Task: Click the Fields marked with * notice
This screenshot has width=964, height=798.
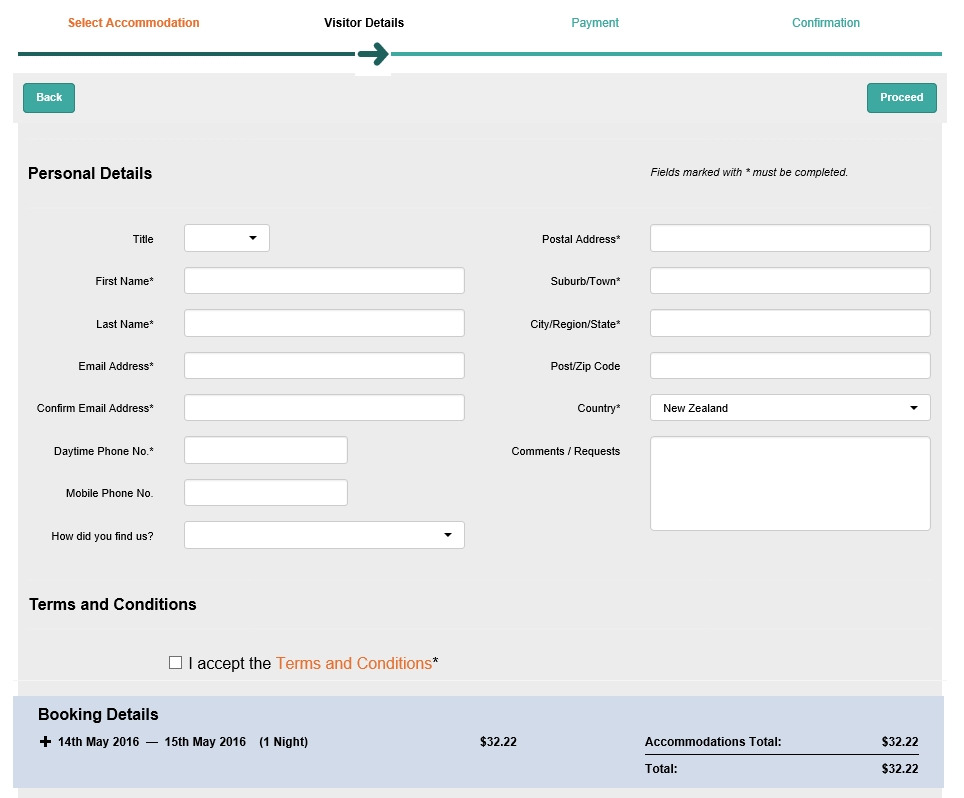Action: click(x=749, y=172)
